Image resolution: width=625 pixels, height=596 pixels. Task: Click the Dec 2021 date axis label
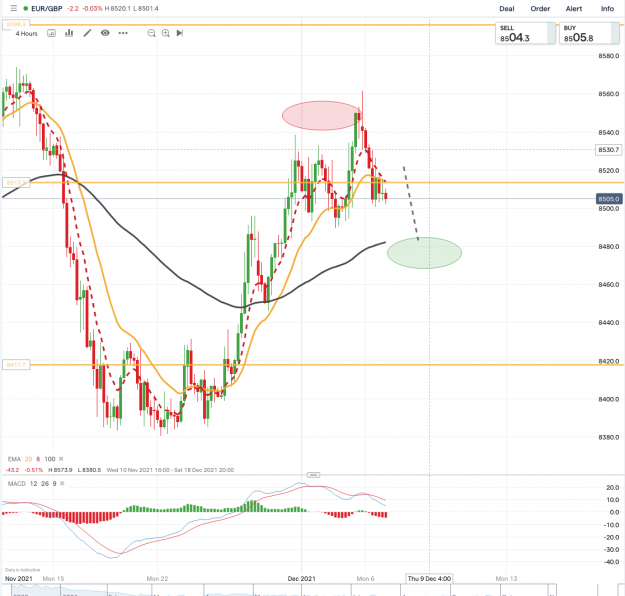(x=301, y=578)
